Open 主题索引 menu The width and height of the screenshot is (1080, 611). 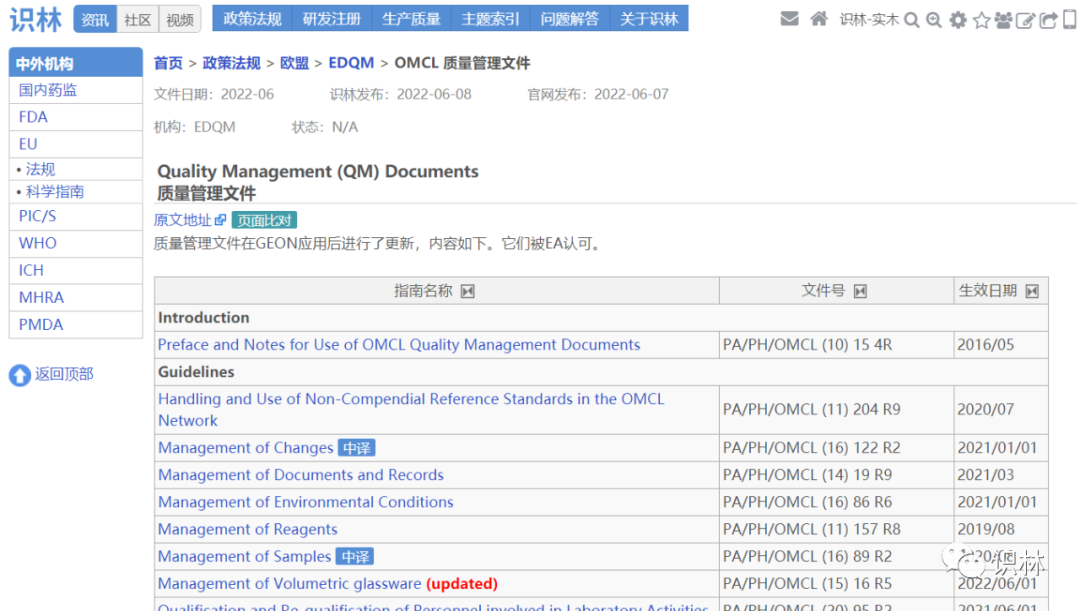[x=490, y=19]
